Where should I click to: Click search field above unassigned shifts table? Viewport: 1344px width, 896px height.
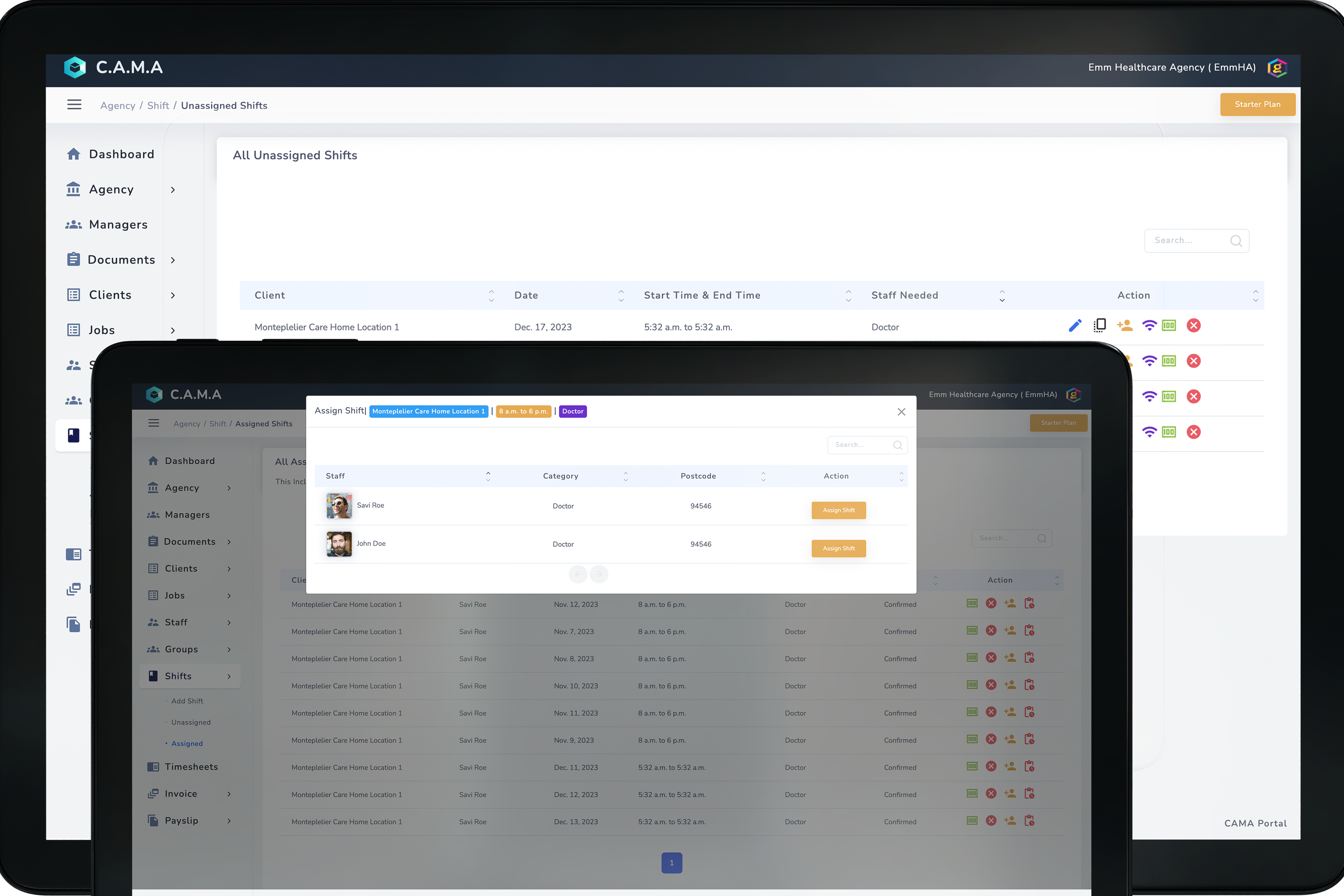[x=1196, y=240]
